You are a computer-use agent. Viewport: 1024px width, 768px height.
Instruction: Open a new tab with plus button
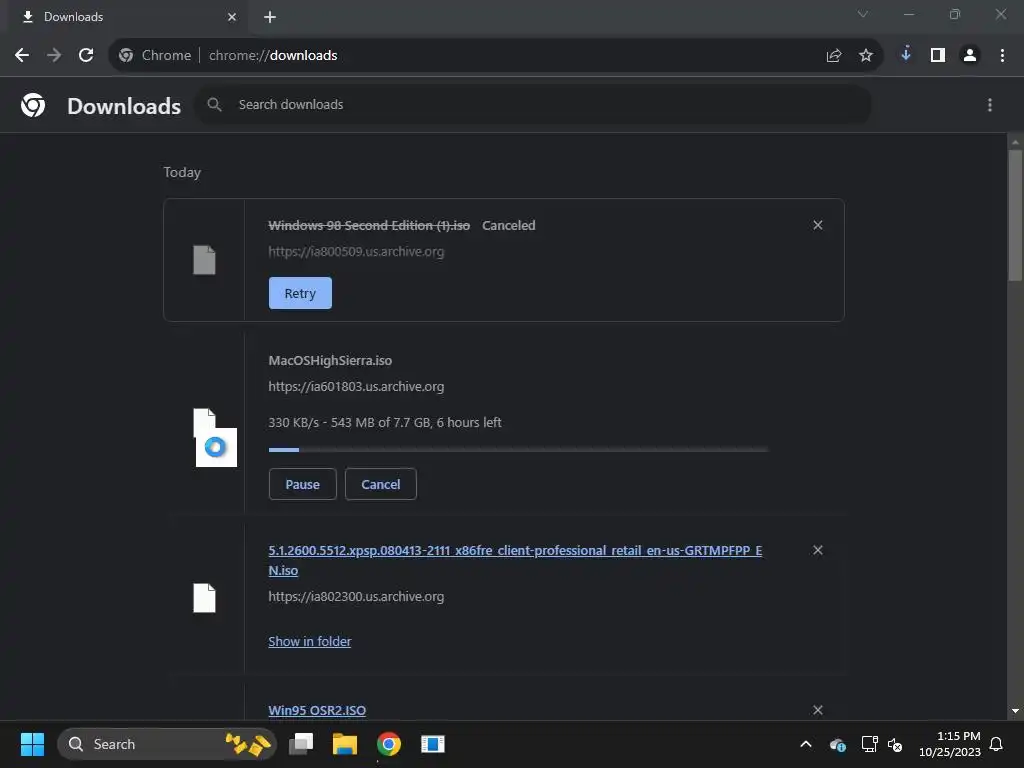click(x=270, y=17)
